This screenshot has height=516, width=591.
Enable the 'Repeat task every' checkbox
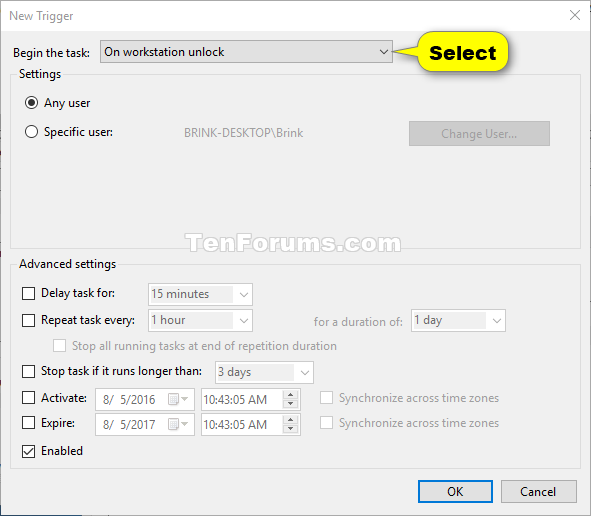28,320
